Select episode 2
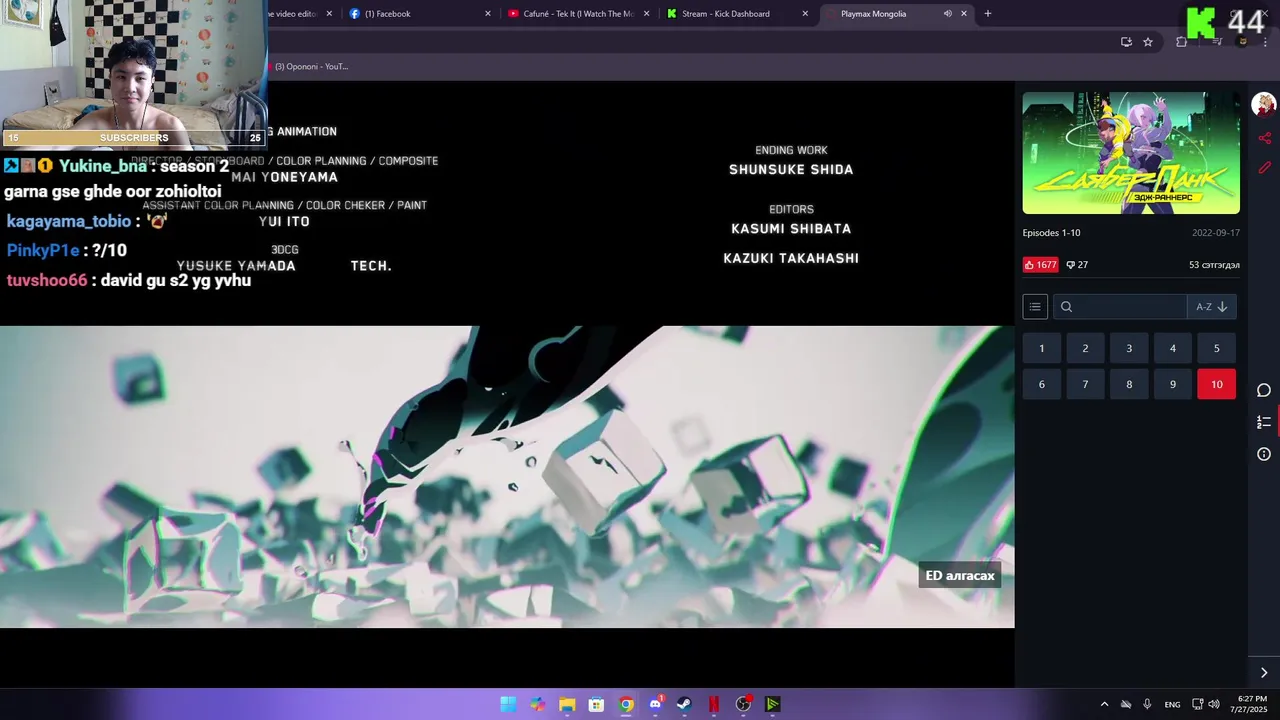Image resolution: width=1280 pixels, height=720 pixels. point(1085,348)
